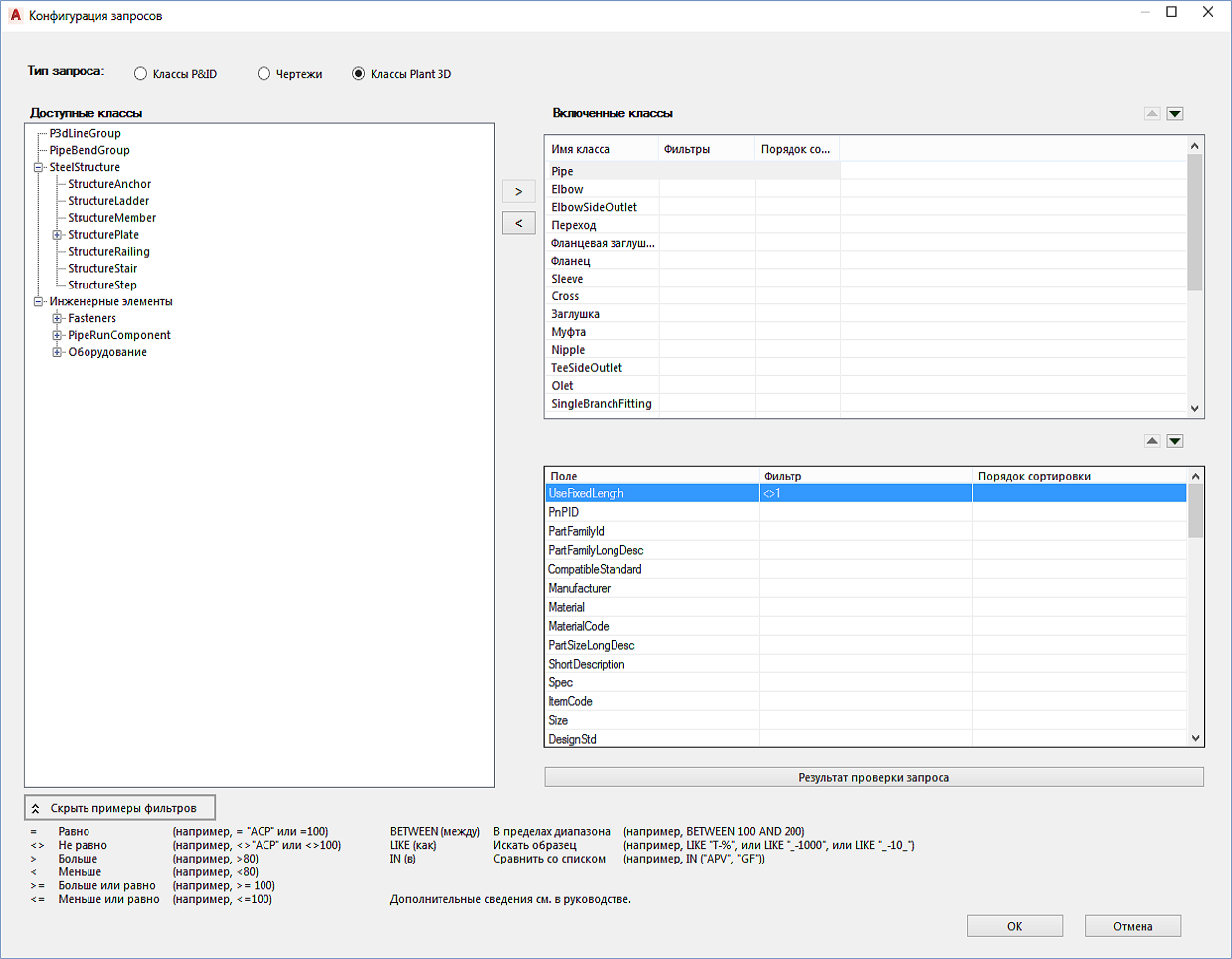The image size is (1232, 959).
Task: Click the remove class arrow button
Action: (x=518, y=223)
